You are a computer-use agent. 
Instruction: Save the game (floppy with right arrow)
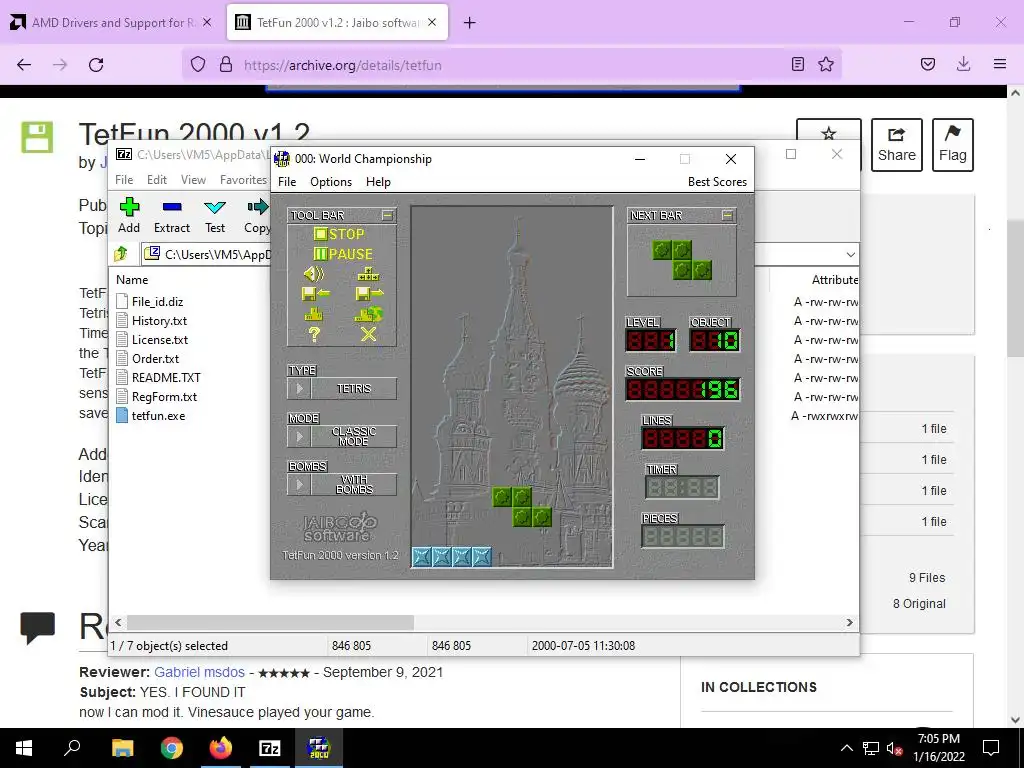point(370,294)
